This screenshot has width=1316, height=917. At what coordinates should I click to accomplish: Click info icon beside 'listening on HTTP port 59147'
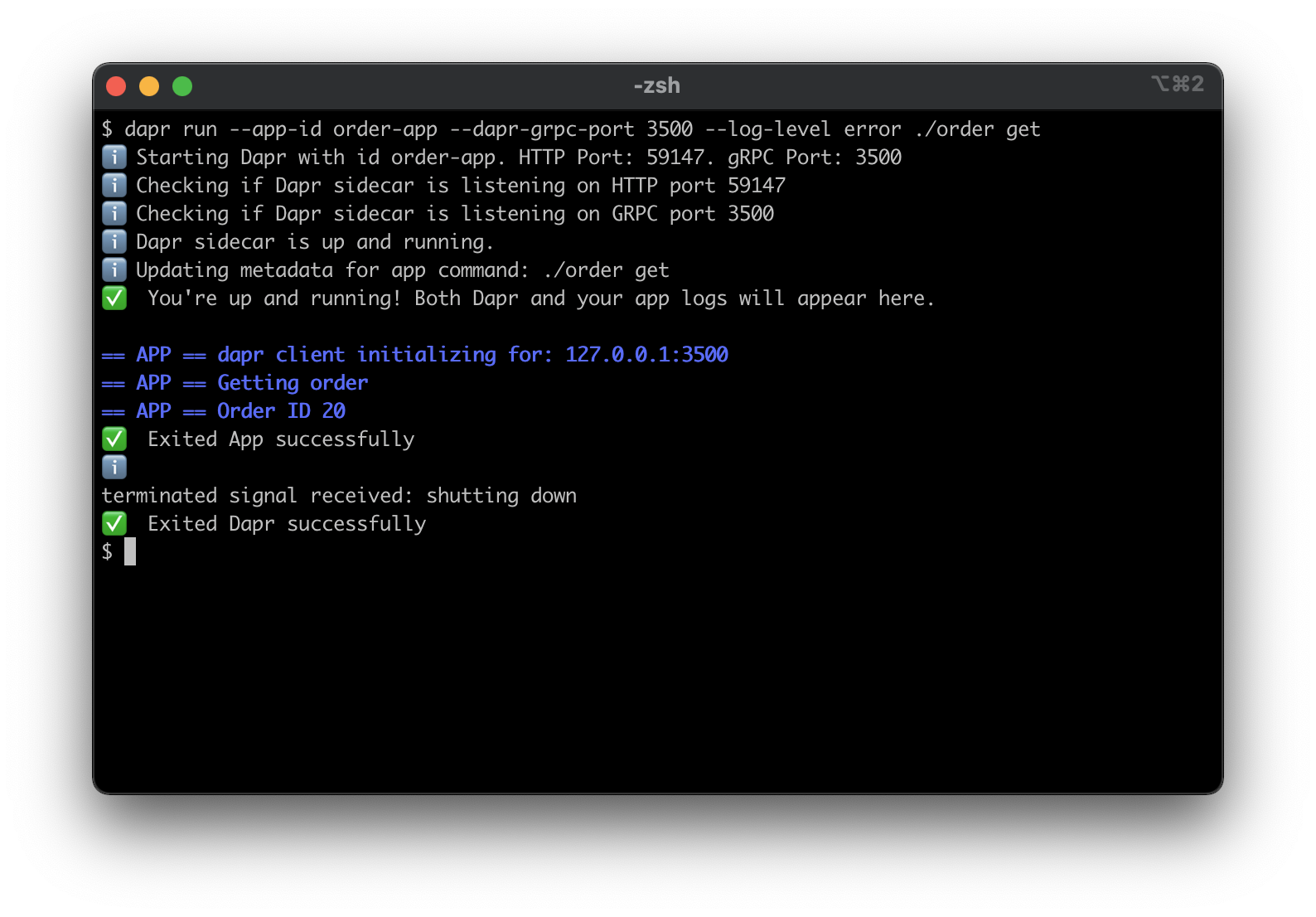pyautogui.click(x=114, y=185)
